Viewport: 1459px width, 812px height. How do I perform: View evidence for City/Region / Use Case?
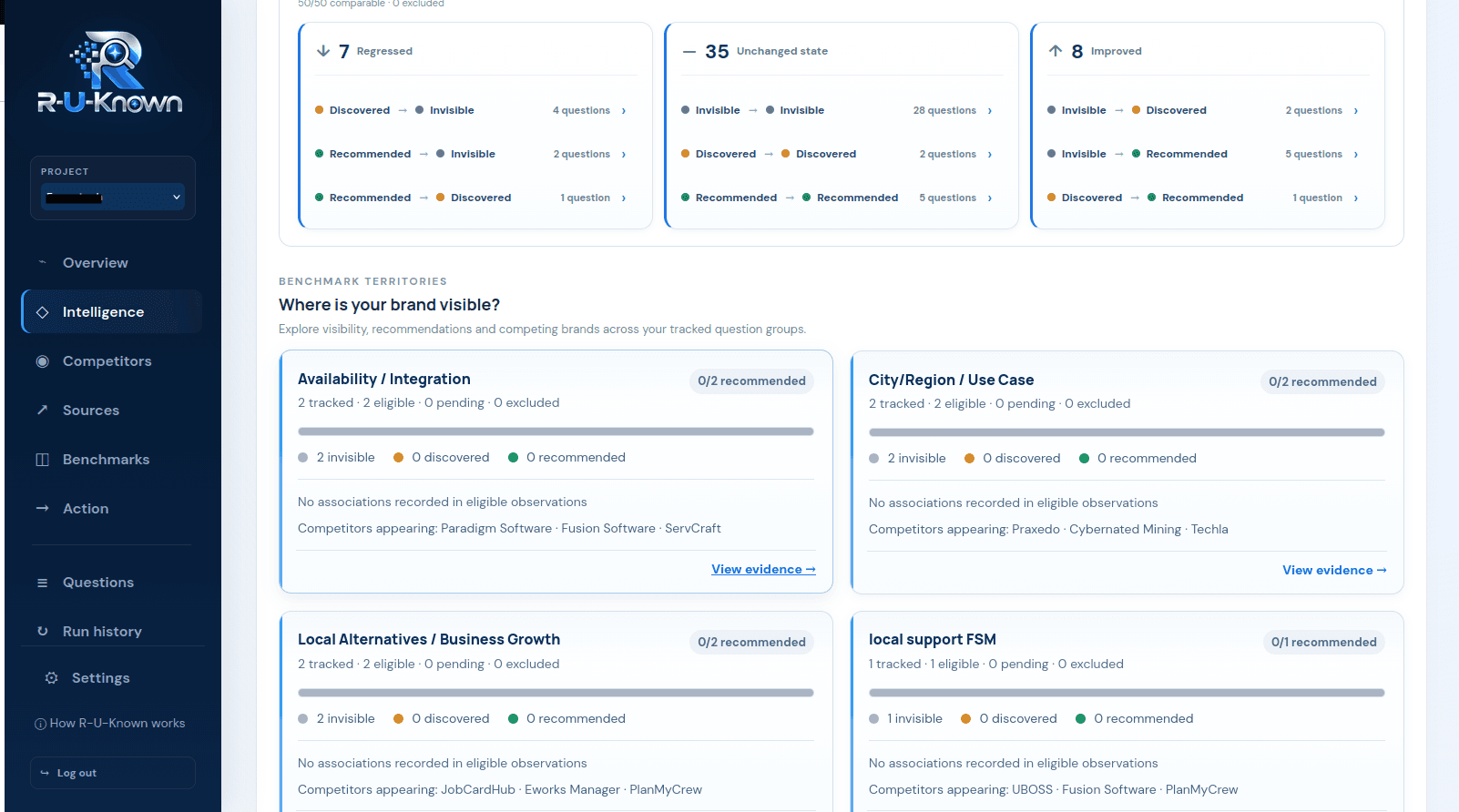click(x=1334, y=570)
